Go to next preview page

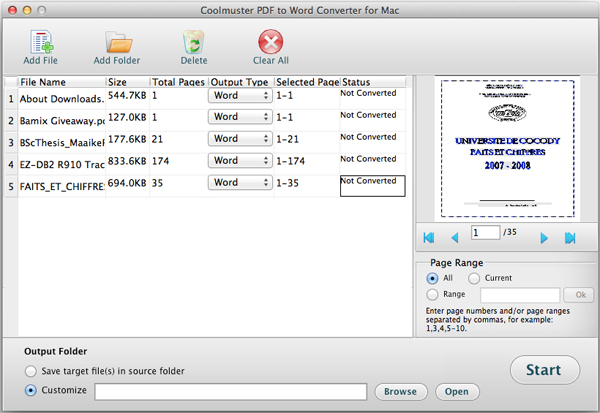click(x=543, y=238)
